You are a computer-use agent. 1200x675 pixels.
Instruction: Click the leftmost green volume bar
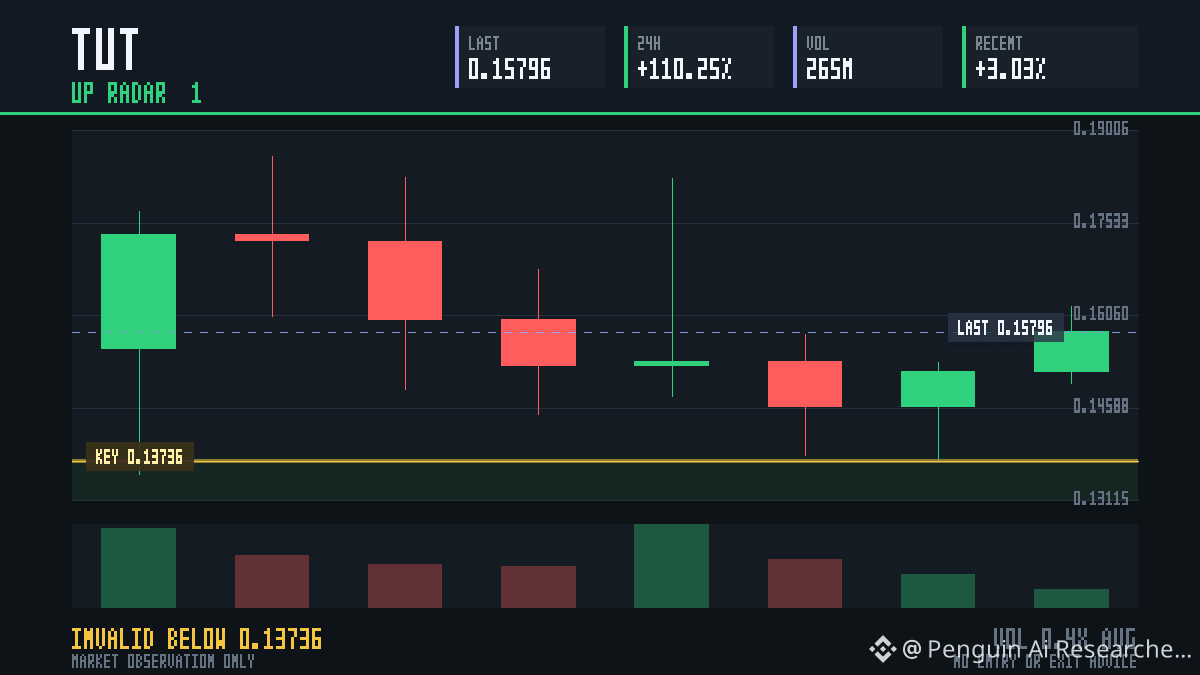138,568
